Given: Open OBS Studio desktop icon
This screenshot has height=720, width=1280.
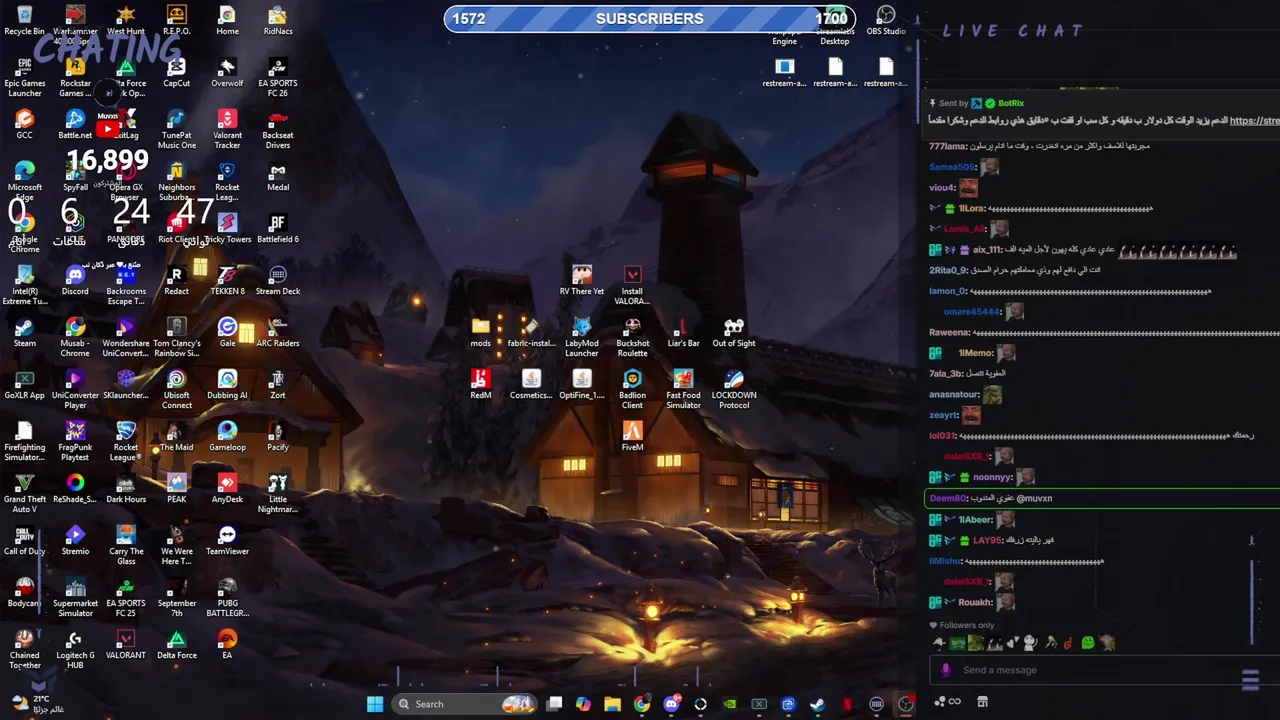Looking at the screenshot, I should pos(886,20).
